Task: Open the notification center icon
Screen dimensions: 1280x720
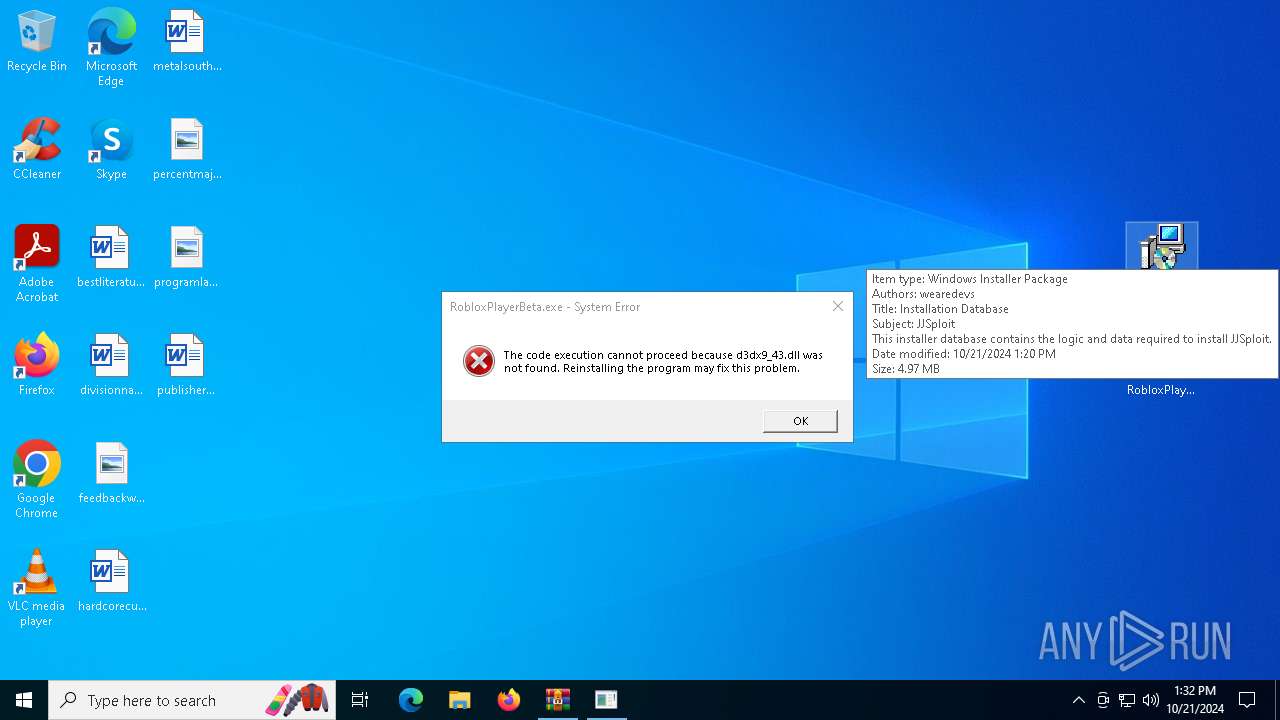Action: click(1247, 700)
